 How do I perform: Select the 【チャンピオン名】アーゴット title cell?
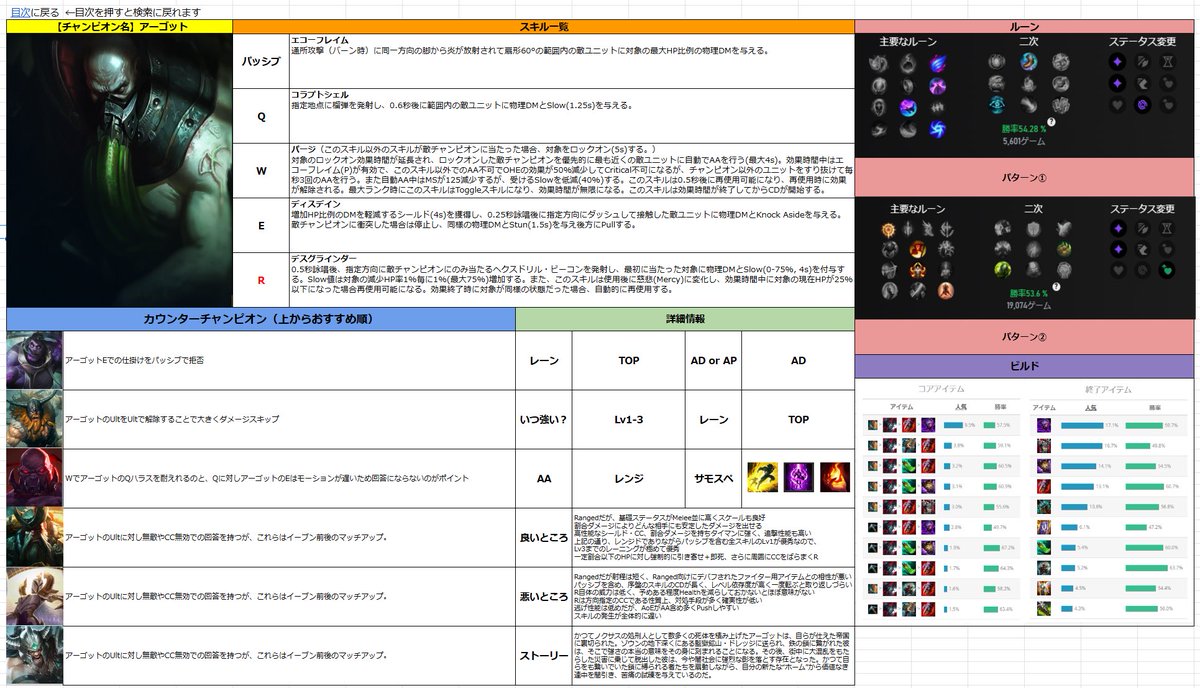point(119,27)
